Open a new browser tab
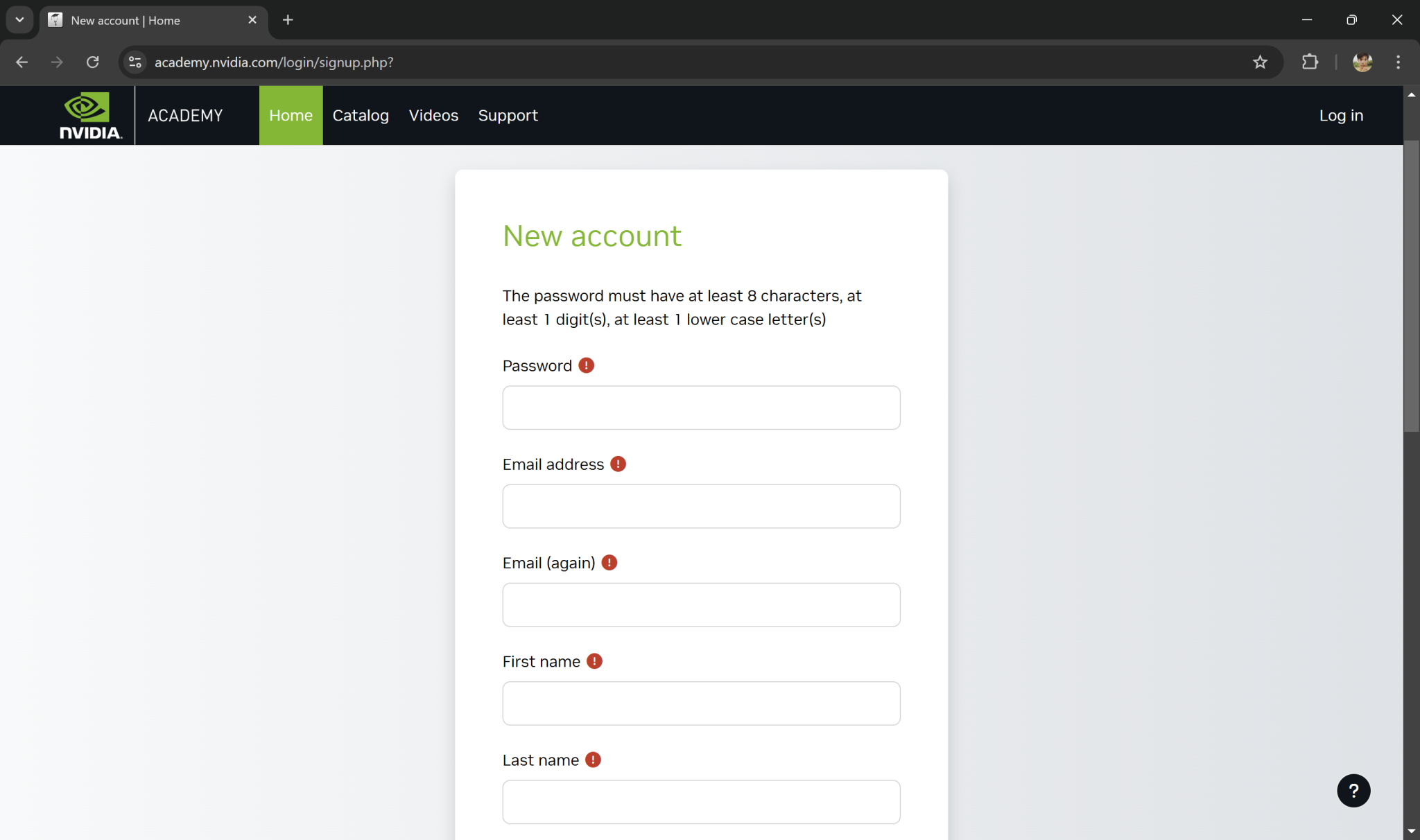1420x840 pixels. 288,20
